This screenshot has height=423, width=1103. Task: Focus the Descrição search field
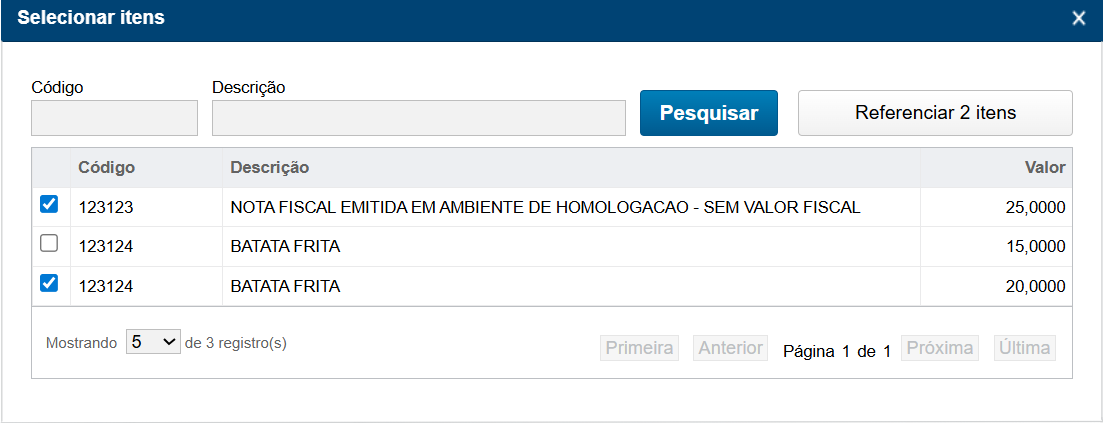tap(419, 118)
